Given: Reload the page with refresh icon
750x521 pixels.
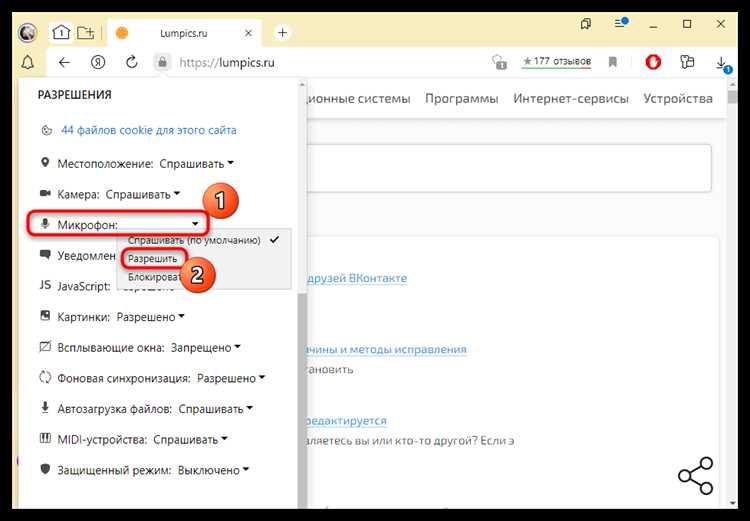Looking at the screenshot, I should click(x=132, y=62).
